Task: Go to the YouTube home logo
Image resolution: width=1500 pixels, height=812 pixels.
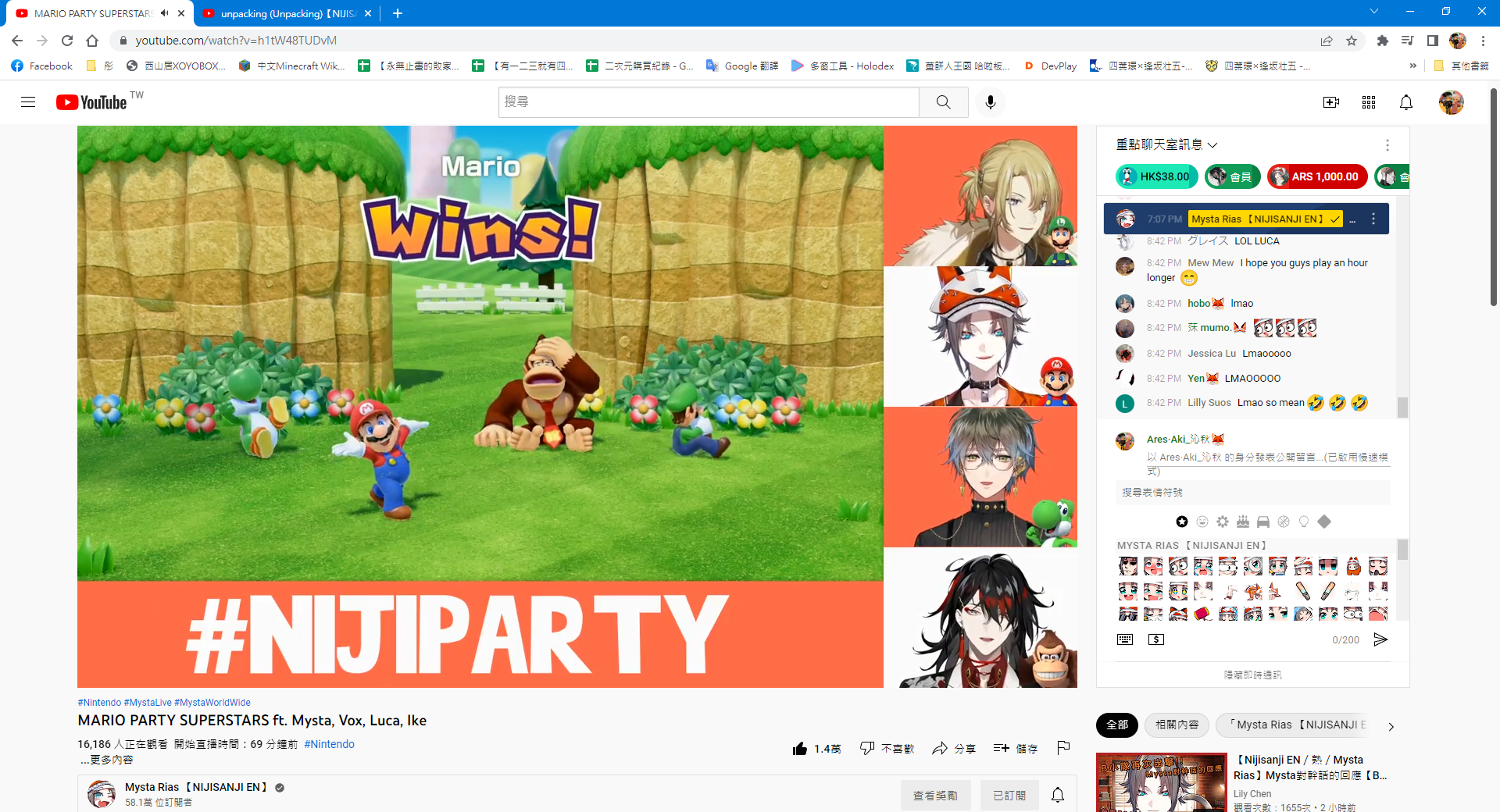Action: [x=91, y=102]
